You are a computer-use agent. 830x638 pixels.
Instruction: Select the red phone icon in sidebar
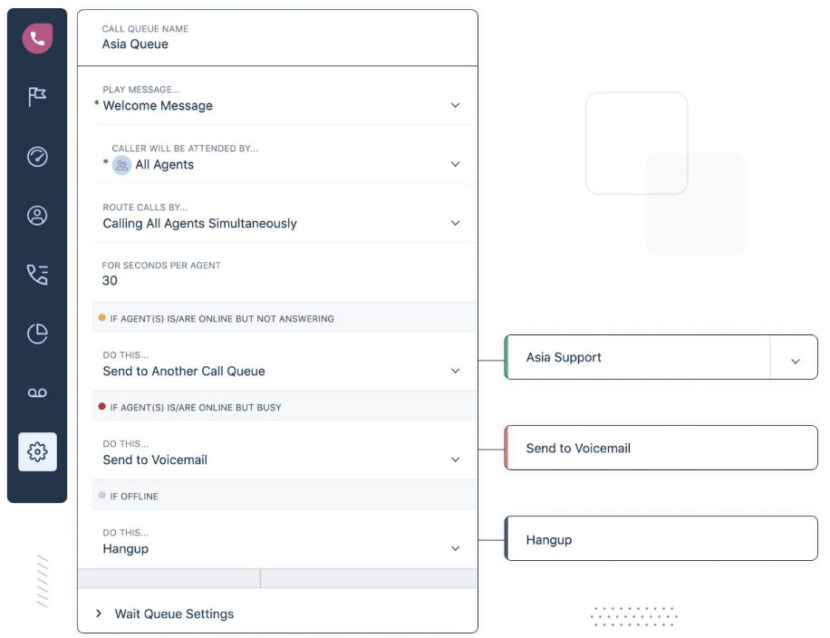tap(37, 36)
